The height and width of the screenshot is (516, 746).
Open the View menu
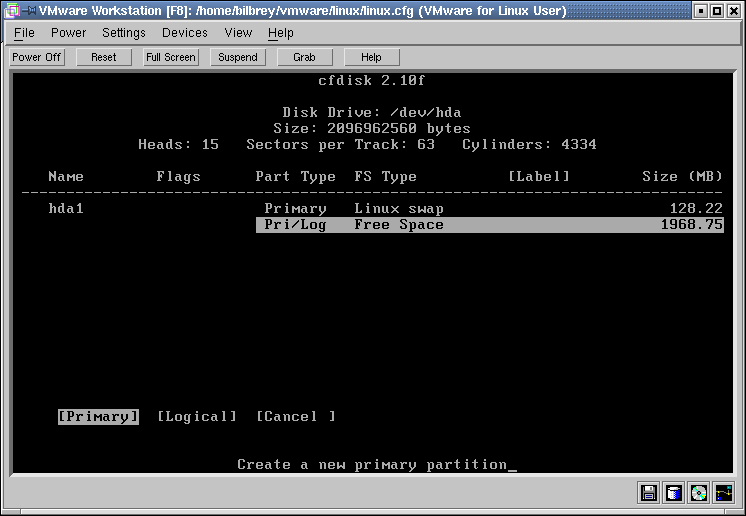tap(238, 33)
